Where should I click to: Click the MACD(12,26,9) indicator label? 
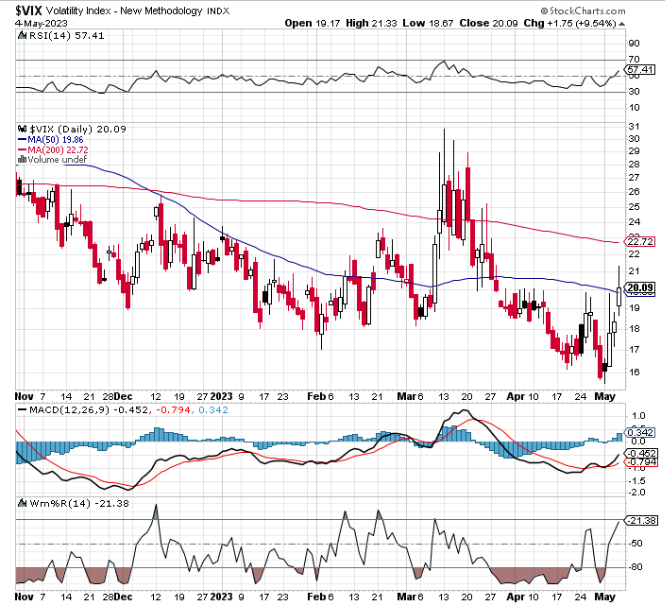(70, 410)
